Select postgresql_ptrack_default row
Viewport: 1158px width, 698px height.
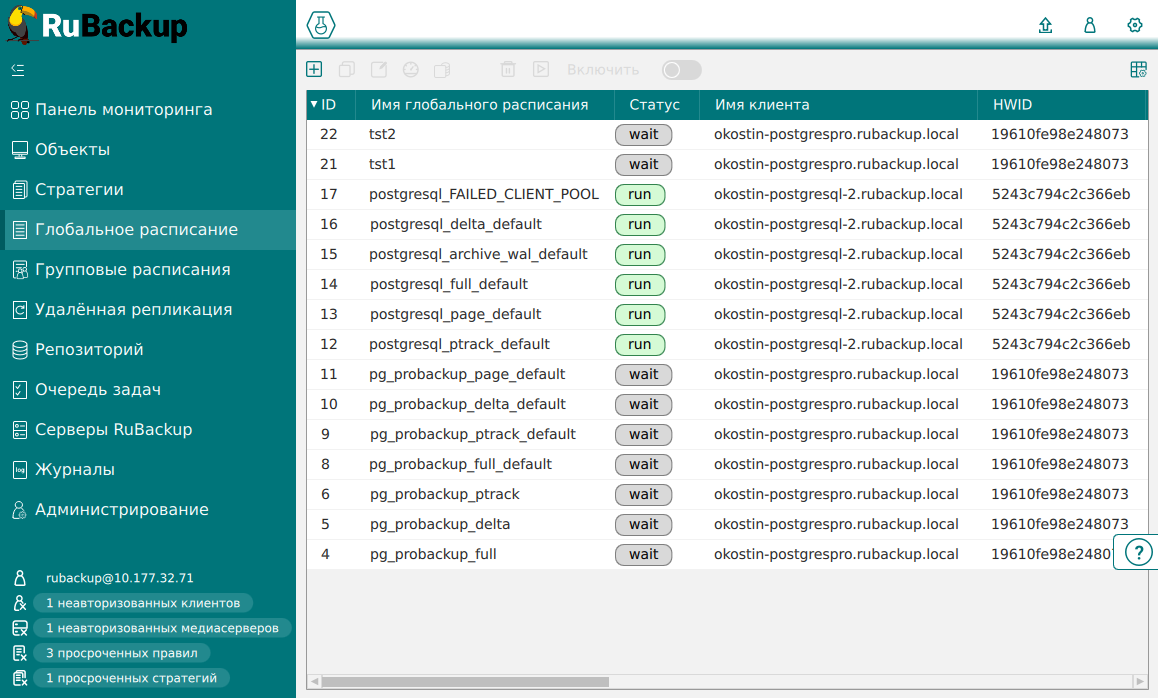click(x=727, y=344)
